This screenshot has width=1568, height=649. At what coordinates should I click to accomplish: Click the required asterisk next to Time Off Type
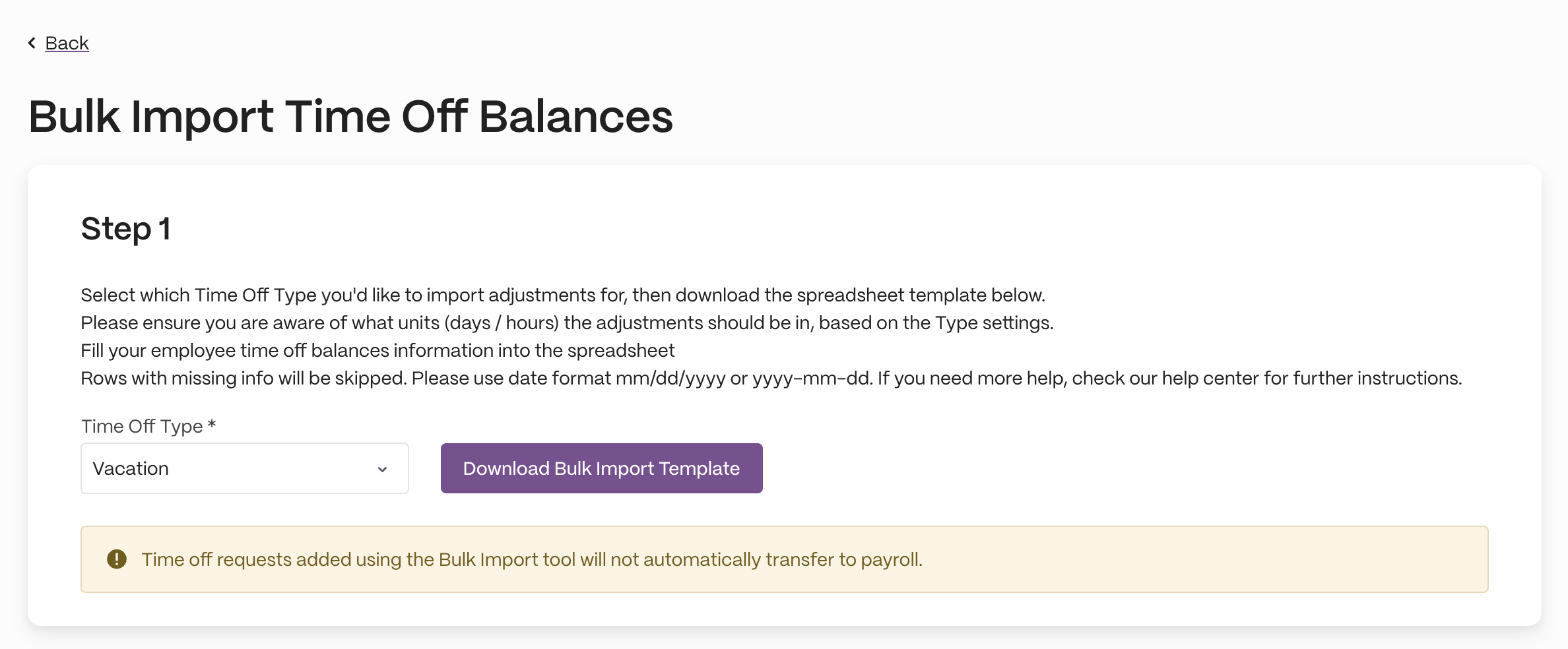212,424
